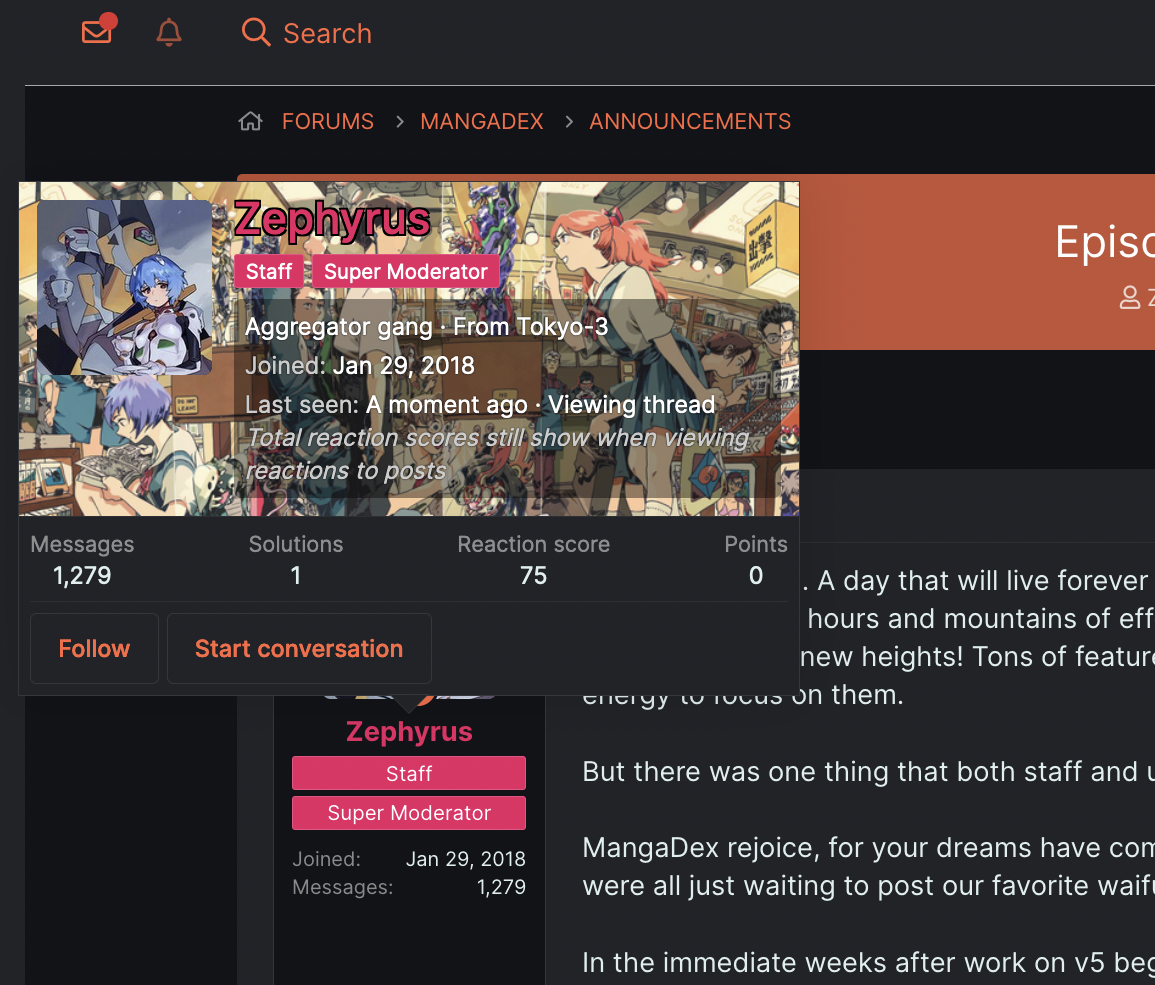This screenshot has height=985, width=1155.
Task: Go to the forum home icon
Action: pos(250,121)
